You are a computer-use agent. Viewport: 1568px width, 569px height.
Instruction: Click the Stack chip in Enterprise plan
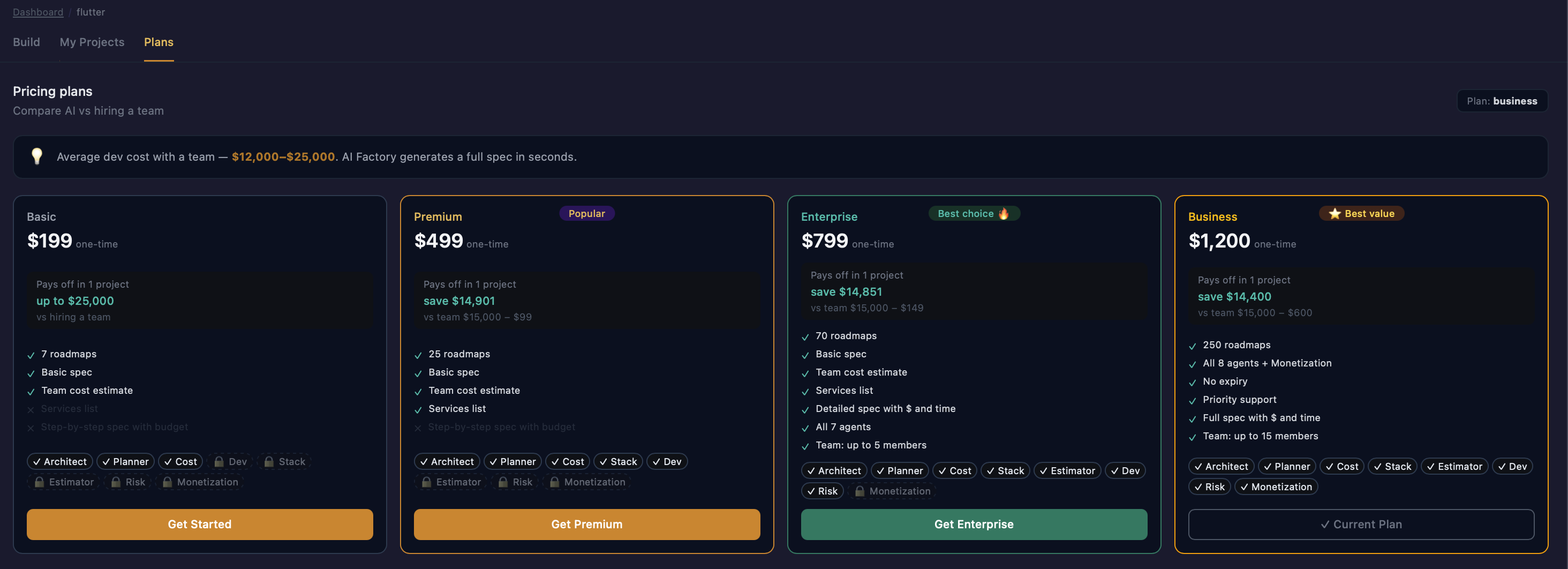(1005, 471)
